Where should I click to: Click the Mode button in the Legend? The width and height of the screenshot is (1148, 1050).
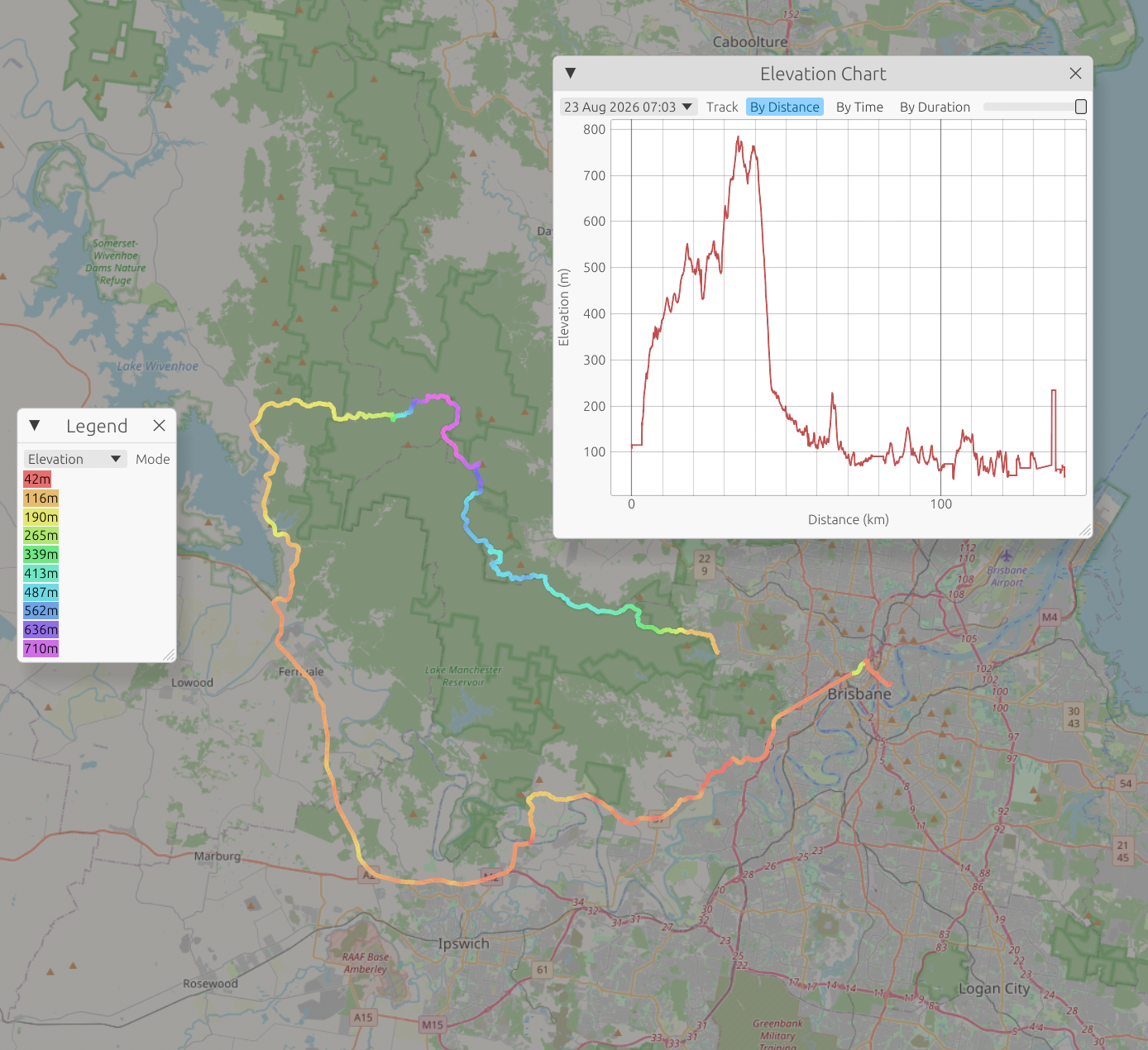(153, 459)
